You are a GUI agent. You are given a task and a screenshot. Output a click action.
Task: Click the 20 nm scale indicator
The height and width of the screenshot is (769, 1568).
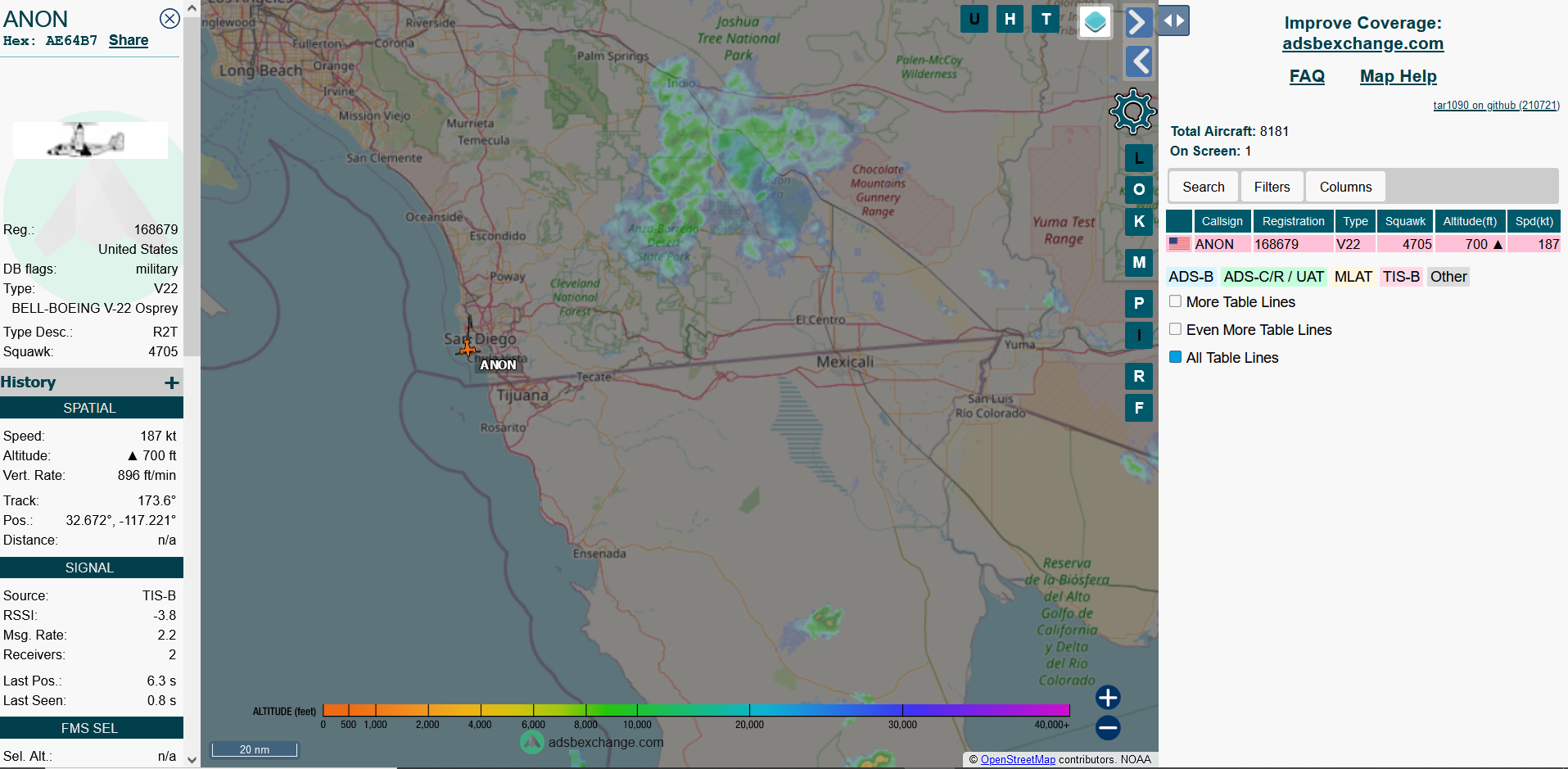click(x=255, y=749)
